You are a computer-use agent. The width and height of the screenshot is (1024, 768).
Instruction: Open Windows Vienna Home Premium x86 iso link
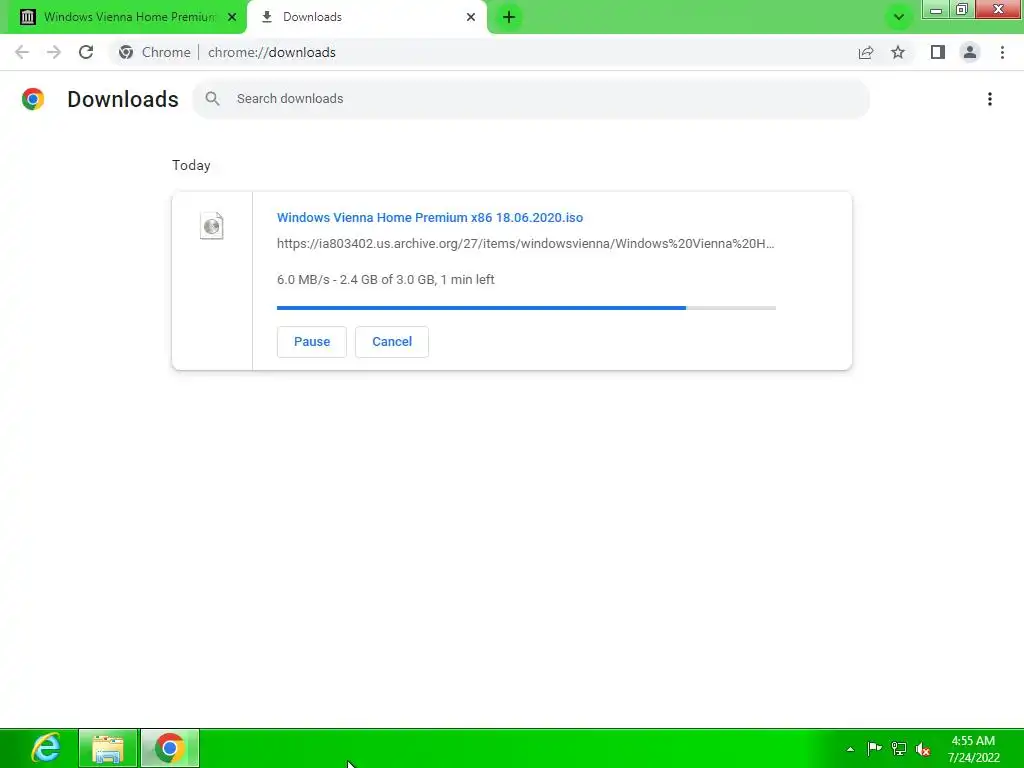[430, 217]
